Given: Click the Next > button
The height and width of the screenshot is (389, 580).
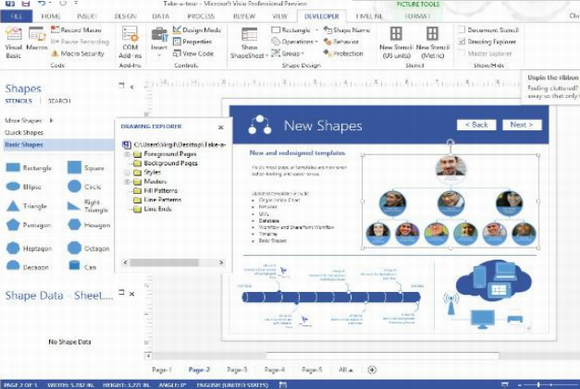Looking at the screenshot, I should click(x=522, y=125).
